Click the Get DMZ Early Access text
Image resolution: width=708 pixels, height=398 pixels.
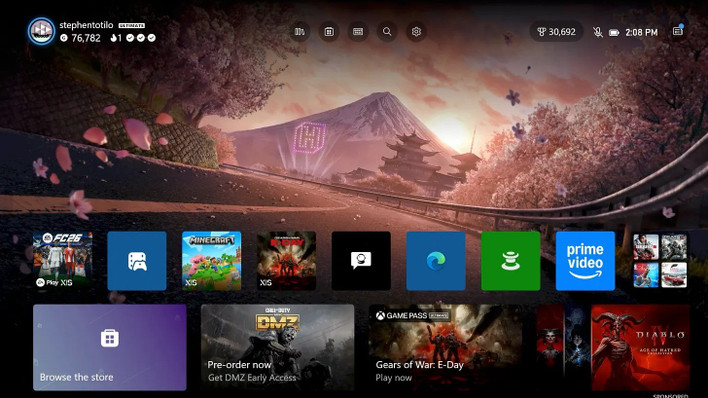point(252,378)
